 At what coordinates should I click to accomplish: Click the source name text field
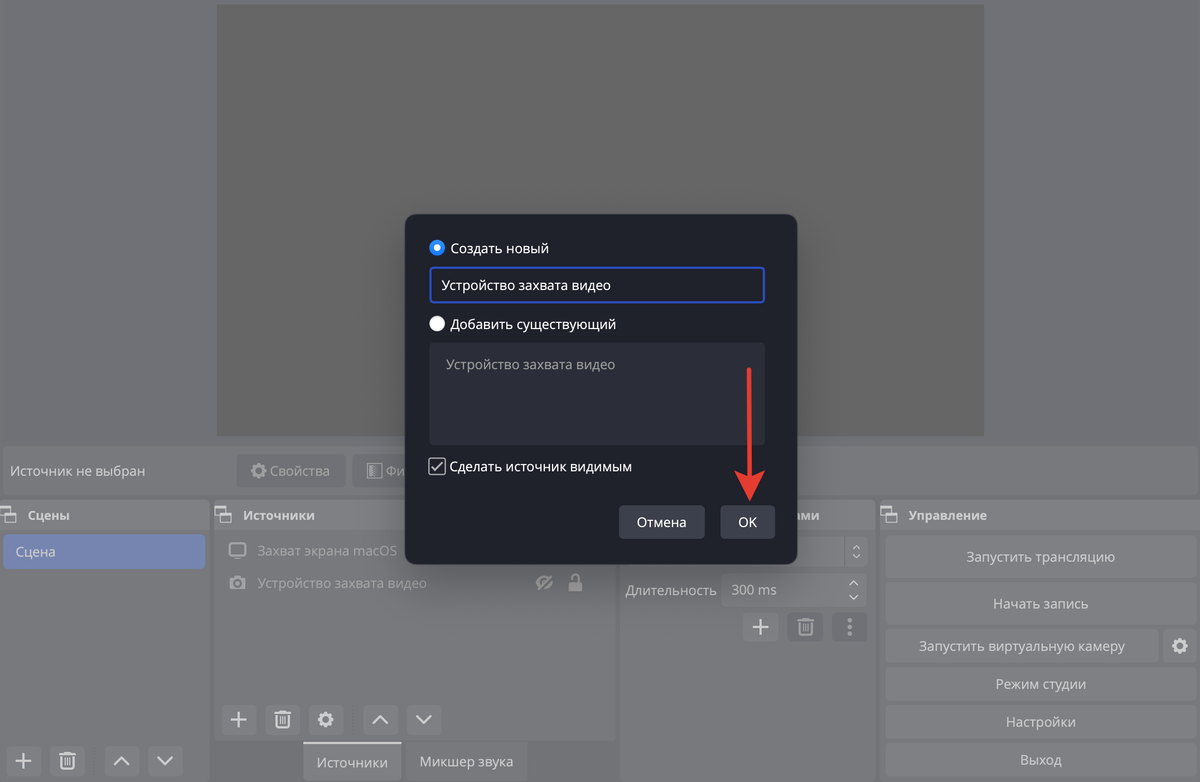pyautogui.click(x=596, y=285)
